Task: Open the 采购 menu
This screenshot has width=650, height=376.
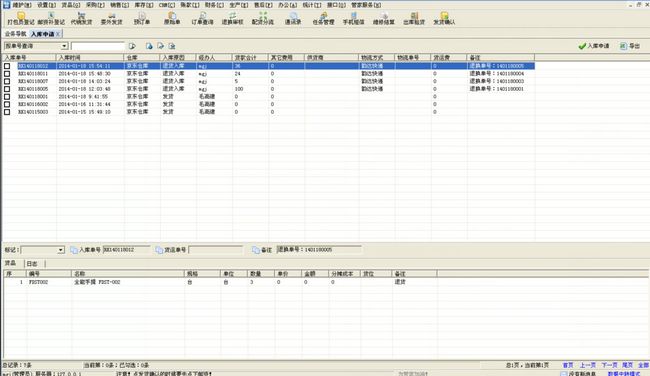Action: point(95,5)
